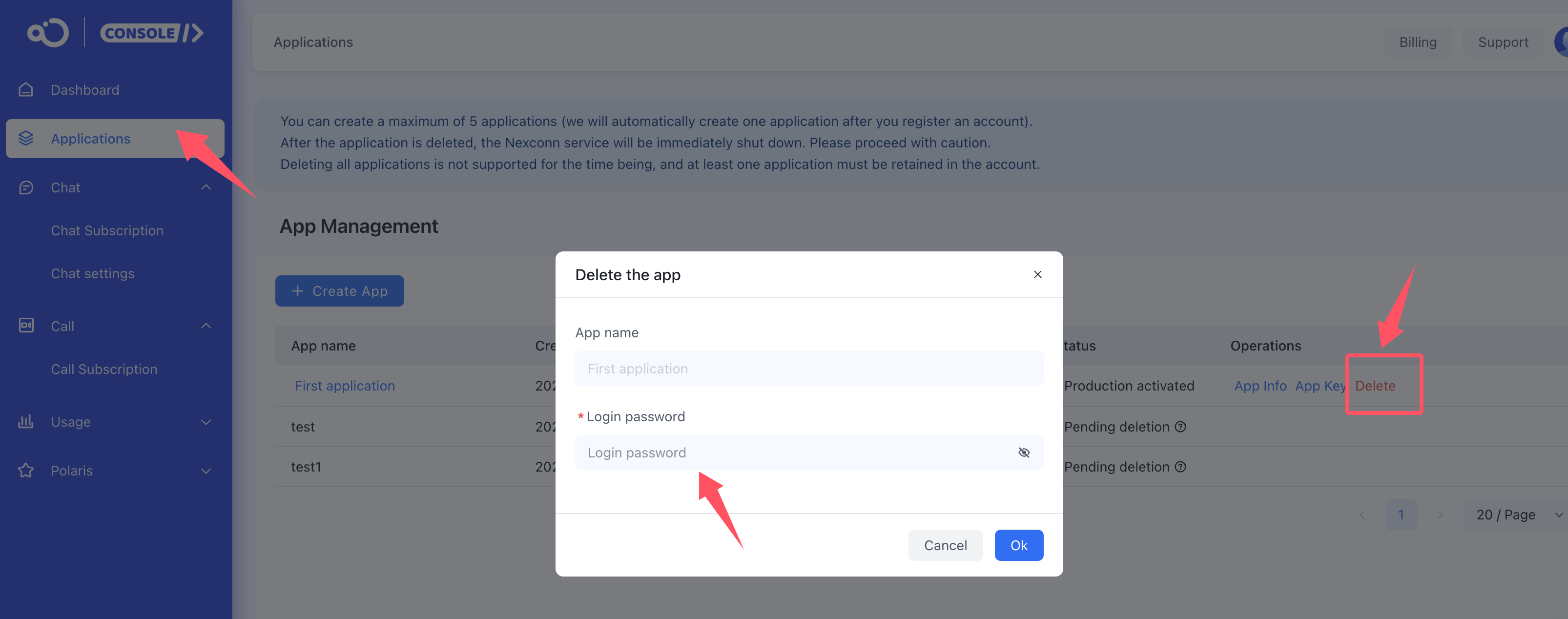Click help icon beside test Pending deletion
This screenshot has width=1568, height=619.
point(1180,427)
